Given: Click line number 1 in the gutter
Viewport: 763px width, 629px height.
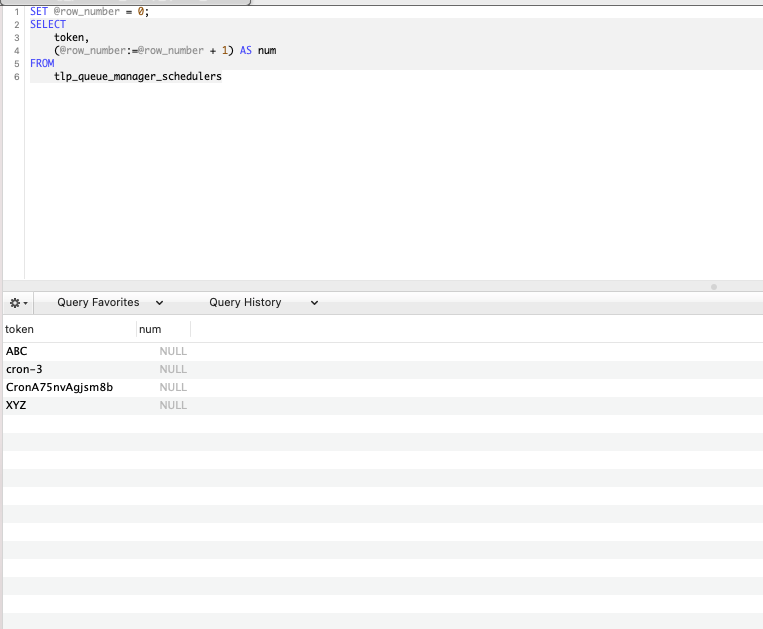Looking at the screenshot, I should pyautogui.click(x=17, y=12).
